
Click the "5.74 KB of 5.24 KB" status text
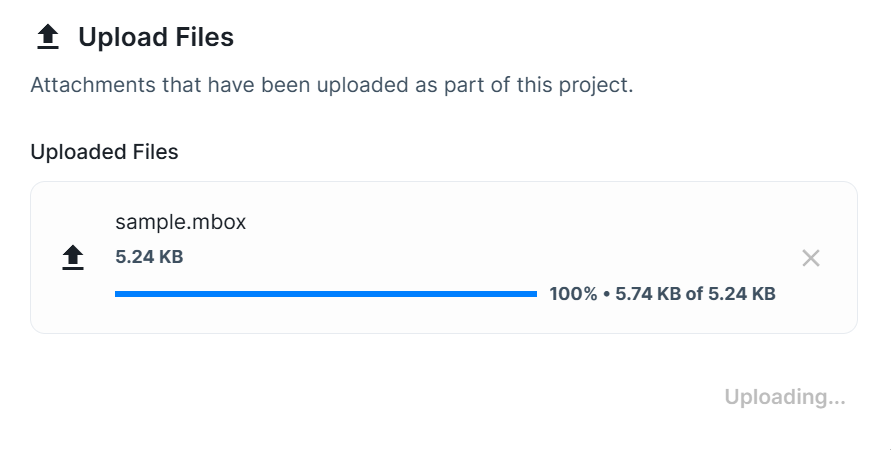click(695, 294)
